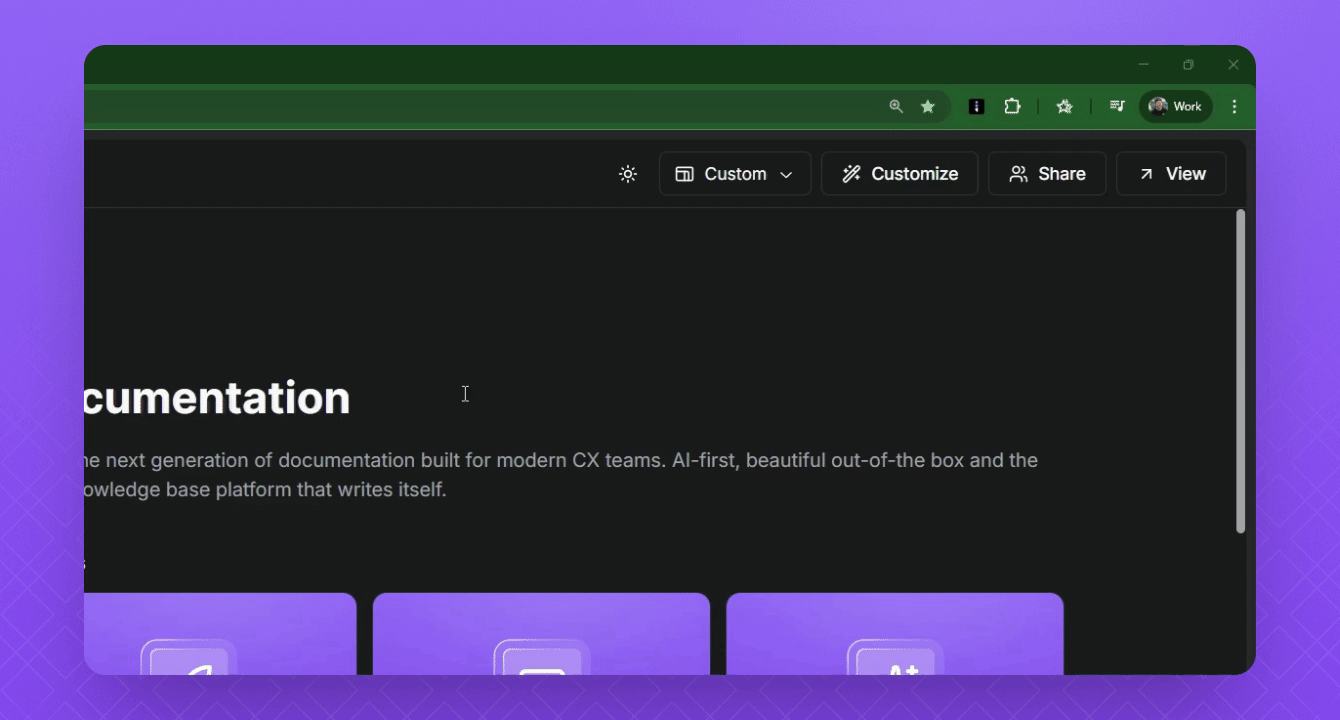Open the media controls music-note icon
The height and width of the screenshot is (720, 1340).
pyautogui.click(x=1117, y=106)
